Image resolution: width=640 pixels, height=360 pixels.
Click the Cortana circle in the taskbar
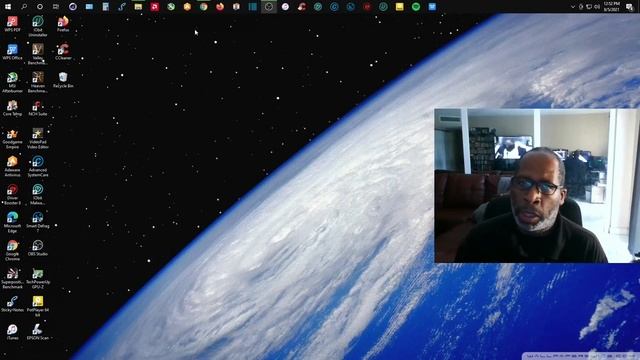(x=40, y=7)
